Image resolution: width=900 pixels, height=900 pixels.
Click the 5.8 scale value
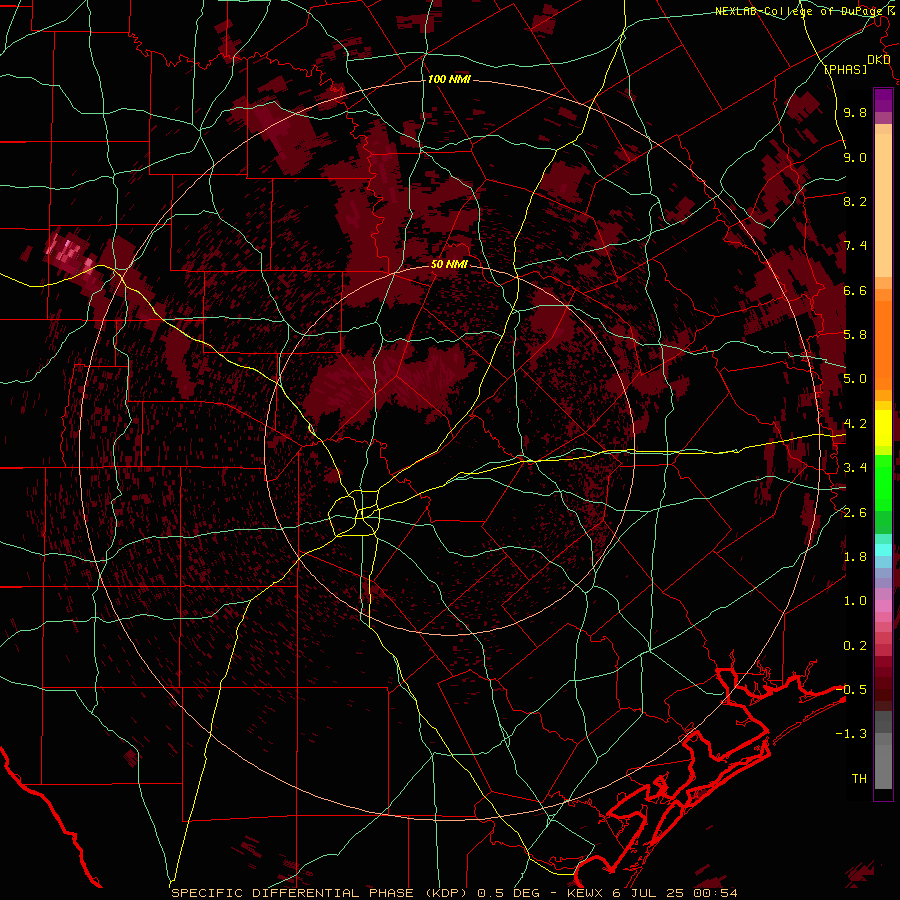[x=855, y=335]
